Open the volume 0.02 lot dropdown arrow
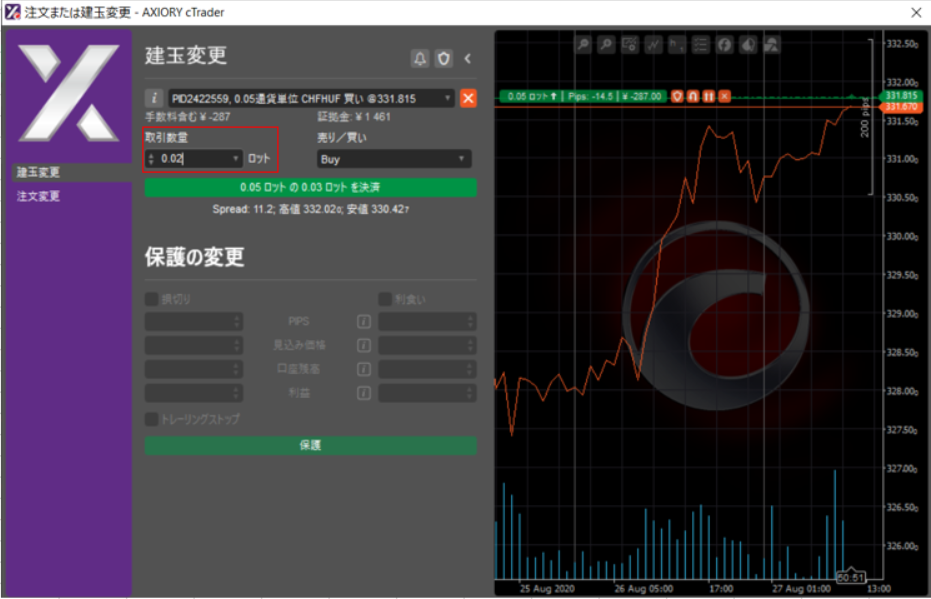931x599 pixels. point(236,159)
